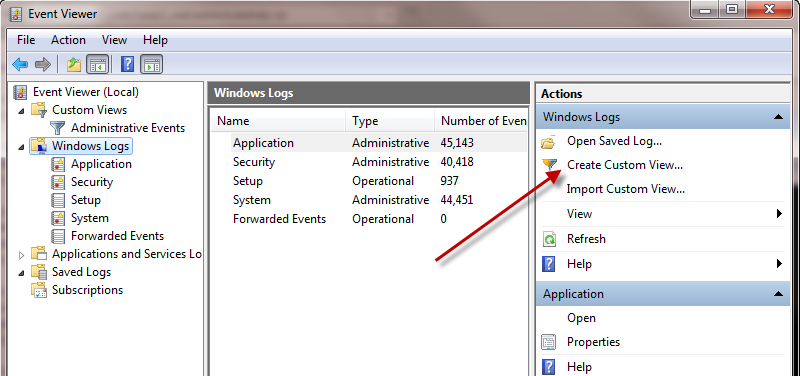
Task: Click the Back arrow toolbar icon
Action: [x=20, y=65]
